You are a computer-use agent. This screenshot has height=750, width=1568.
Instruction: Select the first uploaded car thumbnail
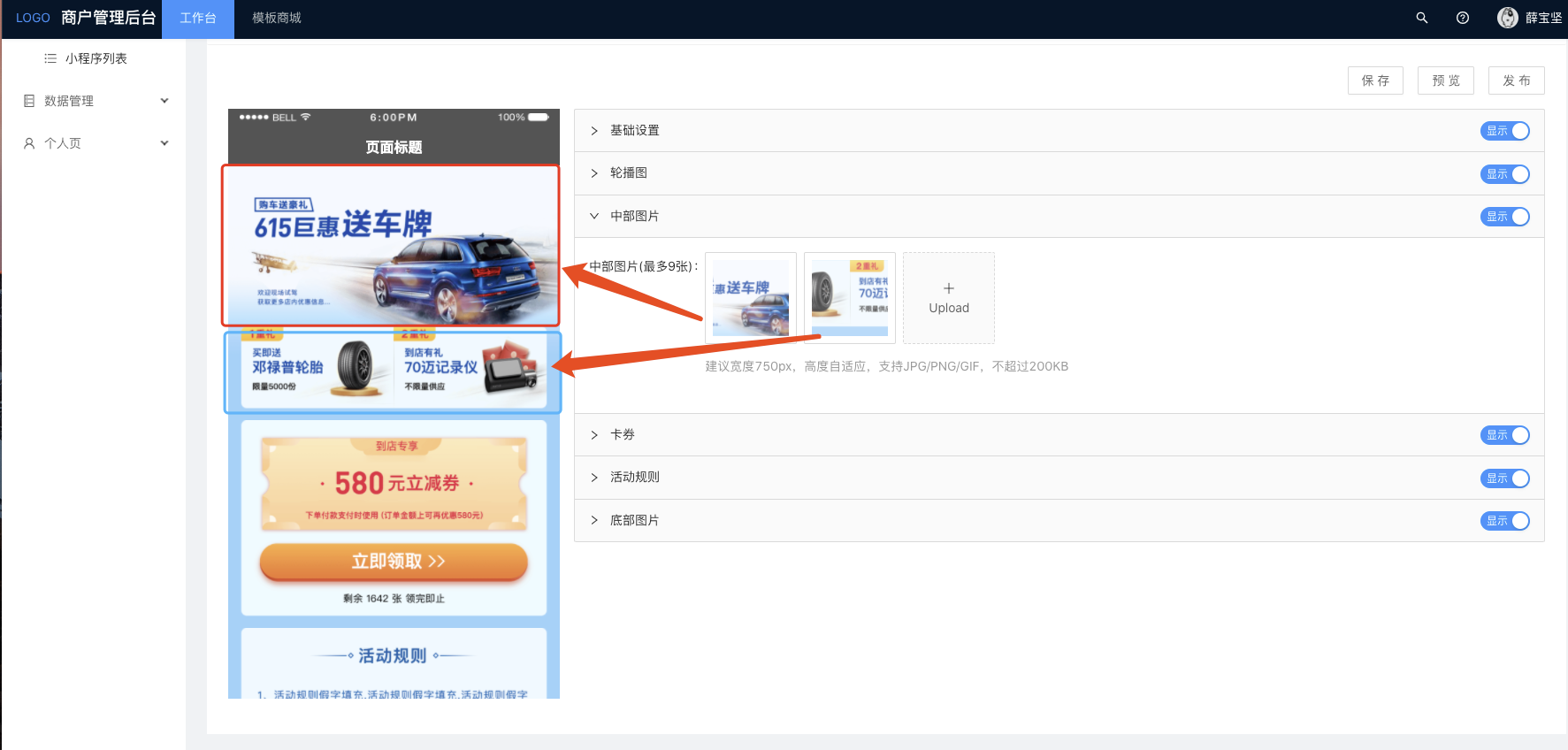[751, 298]
